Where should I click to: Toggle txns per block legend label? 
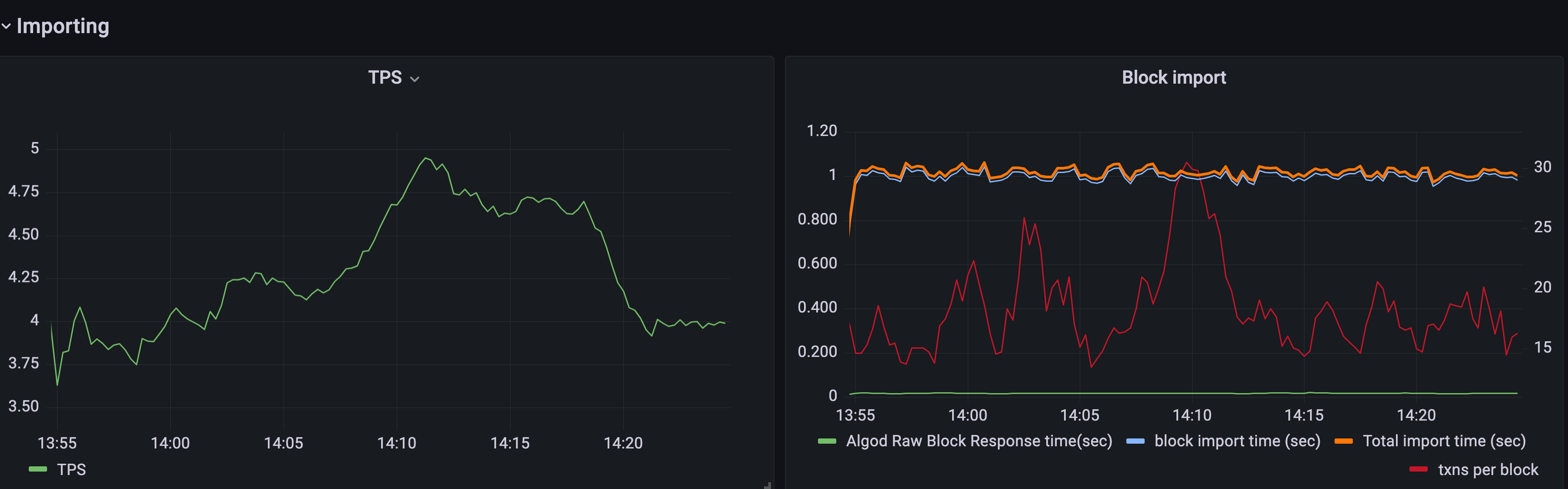(1488, 469)
